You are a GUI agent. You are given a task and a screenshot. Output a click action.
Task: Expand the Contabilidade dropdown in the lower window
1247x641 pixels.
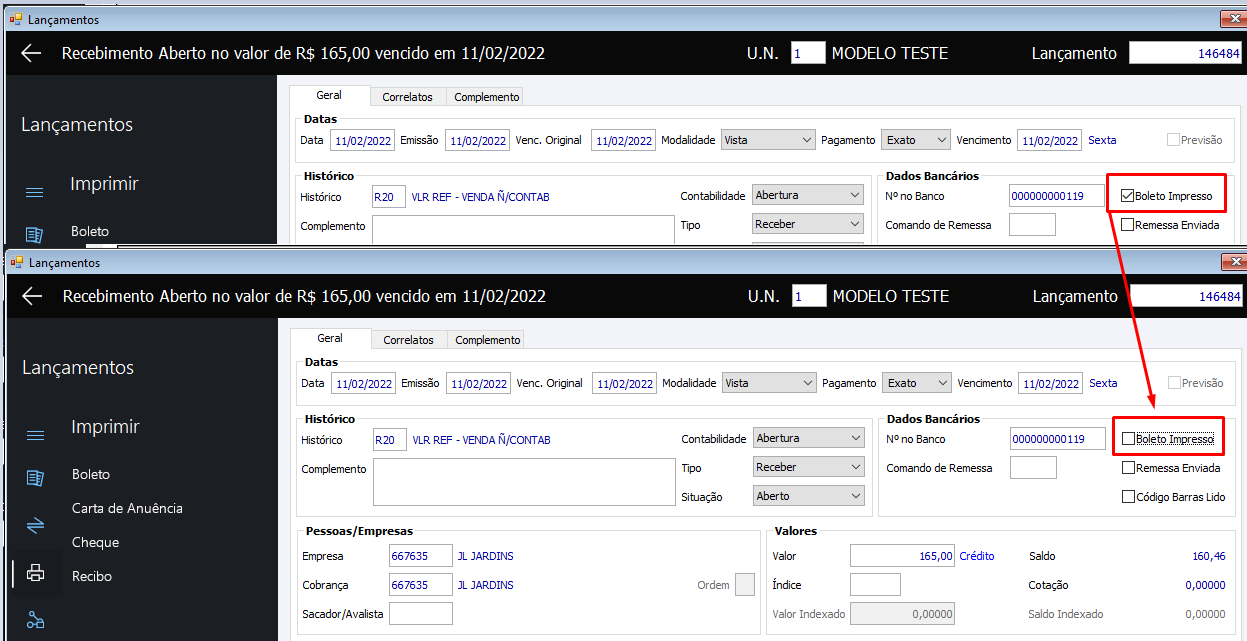(x=808, y=438)
